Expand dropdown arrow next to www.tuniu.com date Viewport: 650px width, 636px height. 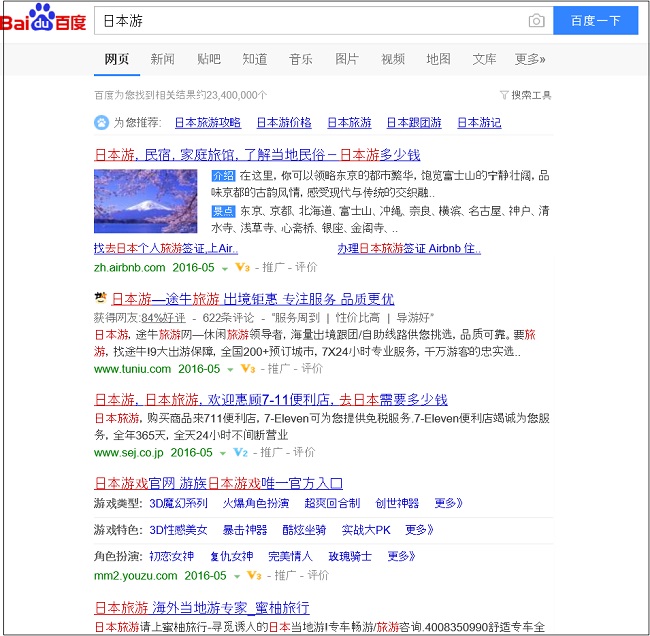(230, 368)
